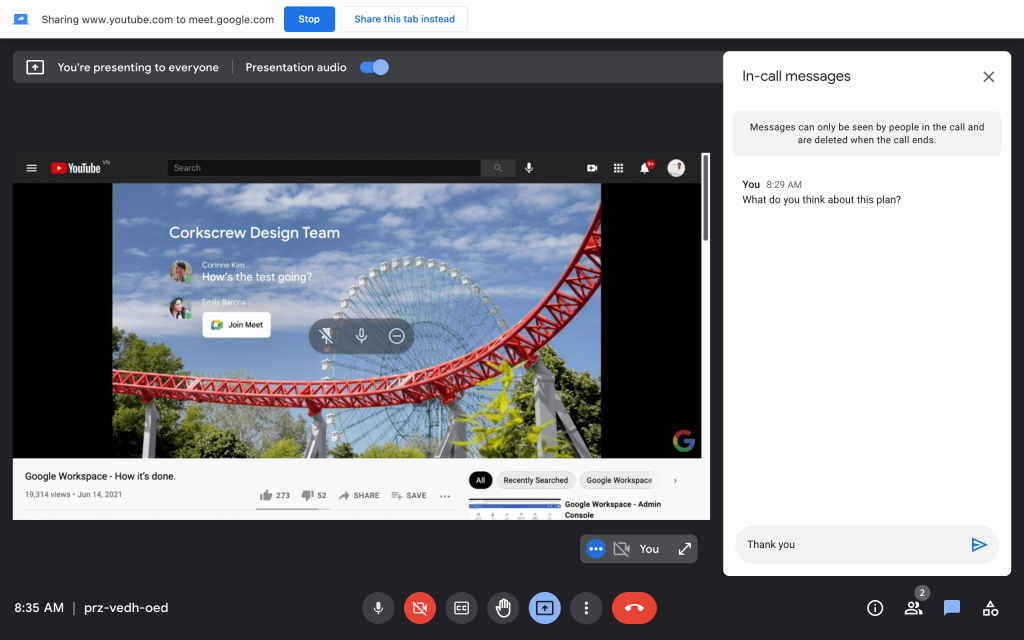Open the YouTube apps grid
The image size is (1024, 640).
[x=618, y=168]
